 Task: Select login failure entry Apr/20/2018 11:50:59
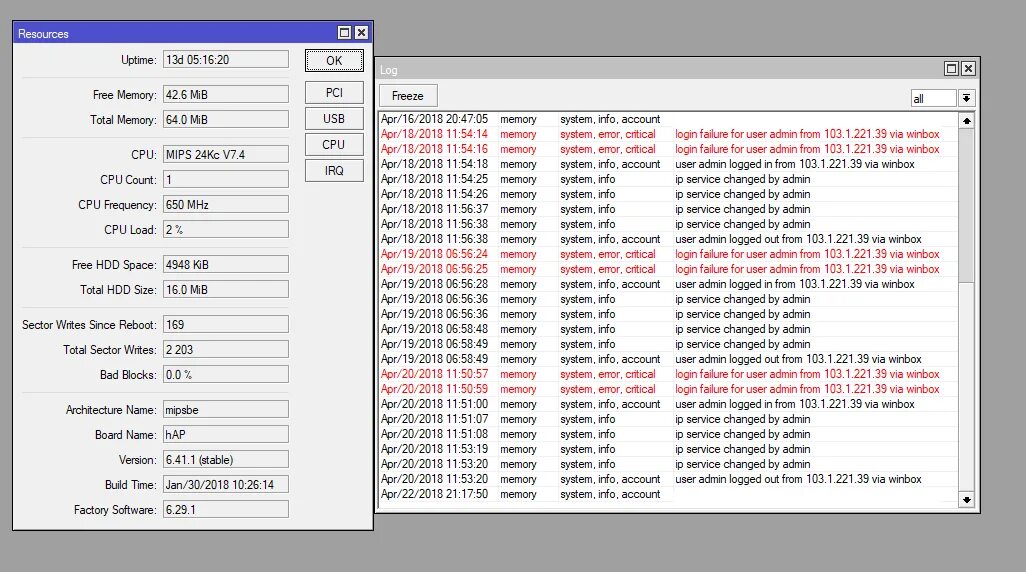[669, 389]
